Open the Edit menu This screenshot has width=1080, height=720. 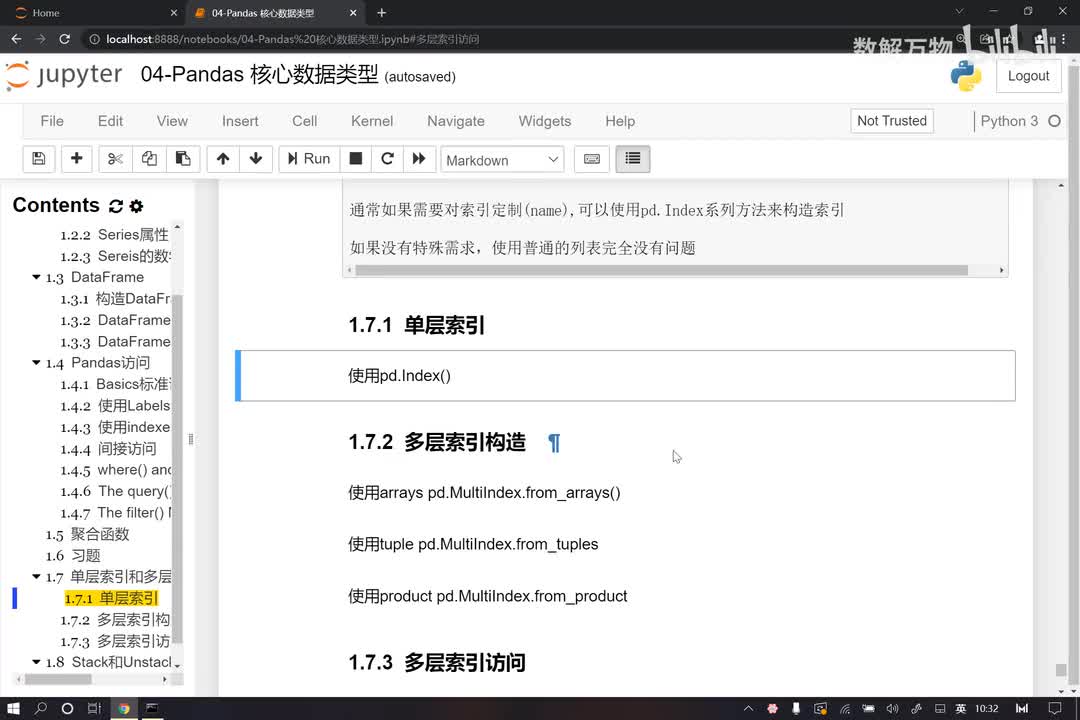110,121
